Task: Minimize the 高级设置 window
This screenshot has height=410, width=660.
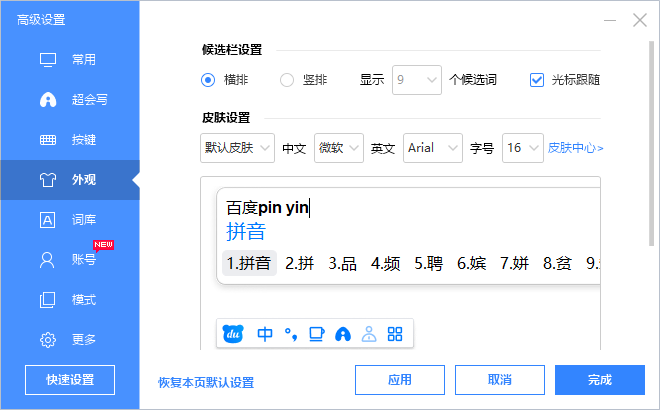Action: coord(610,20)
